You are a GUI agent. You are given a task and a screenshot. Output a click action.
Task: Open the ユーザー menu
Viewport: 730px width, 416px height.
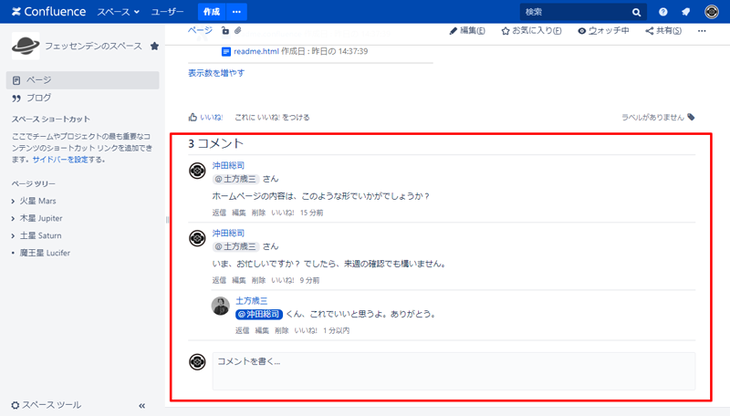[167, 12]
